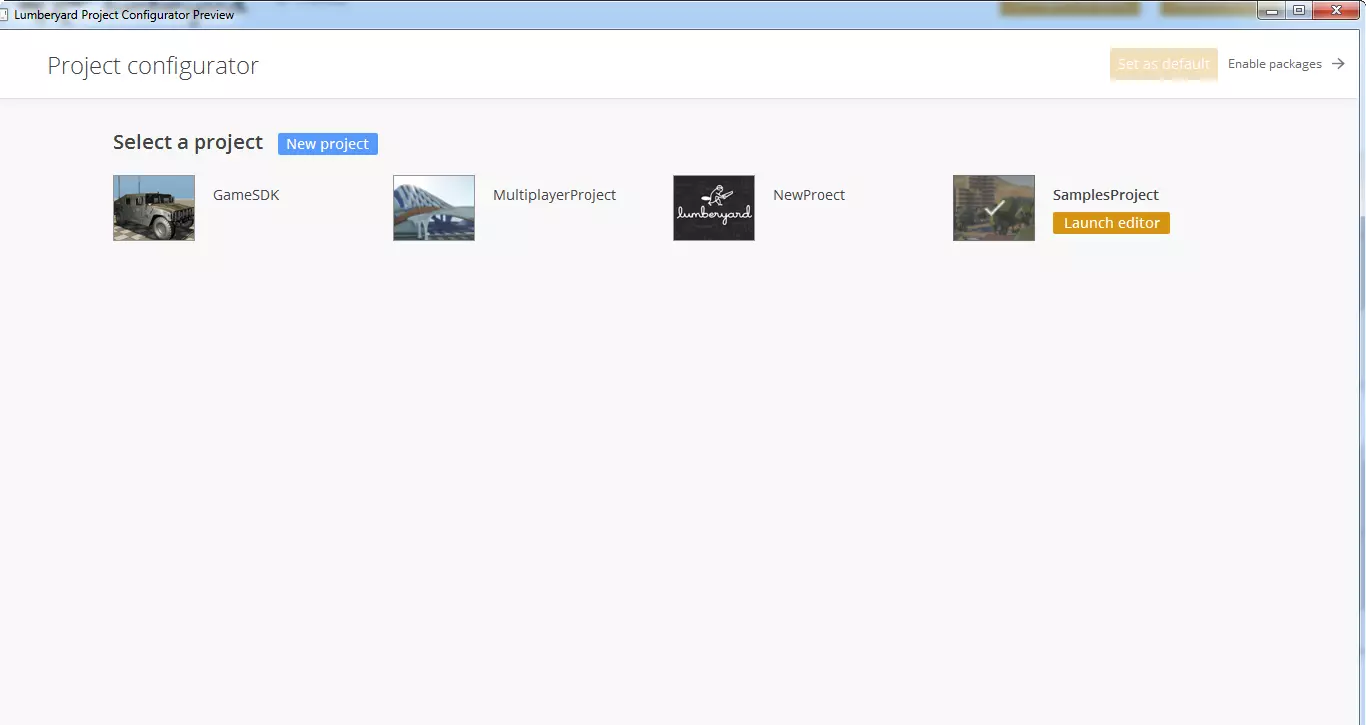Select the GameSDK humvee thumbnail
The width and height of the screenshot is (1366, 725).
point(153,208)
